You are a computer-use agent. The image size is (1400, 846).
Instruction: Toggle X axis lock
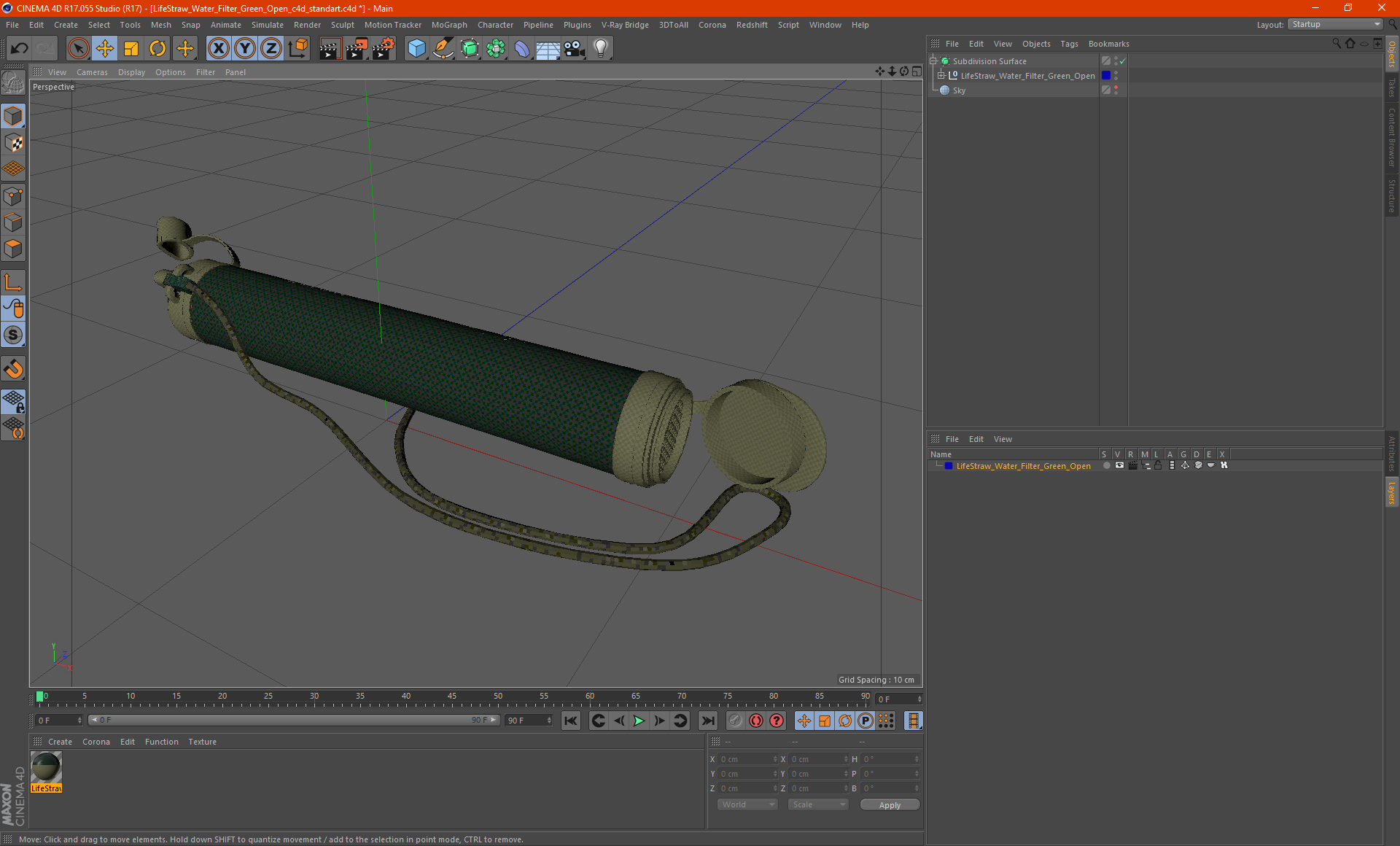click(x=218, y=49)
